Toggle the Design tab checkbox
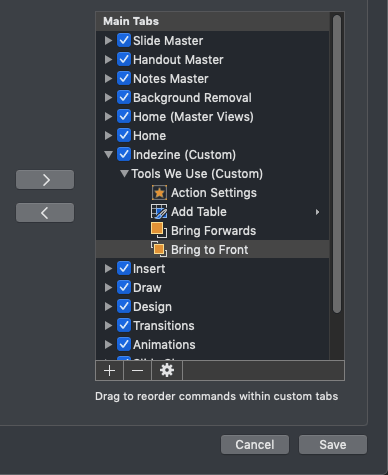 (124, 306)
